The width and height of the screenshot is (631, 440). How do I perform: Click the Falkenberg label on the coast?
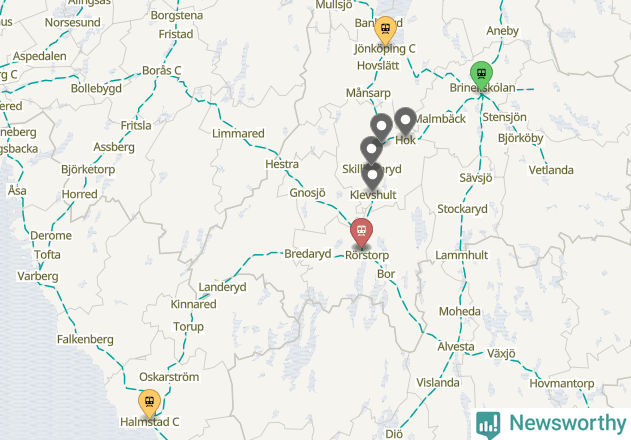85,339
